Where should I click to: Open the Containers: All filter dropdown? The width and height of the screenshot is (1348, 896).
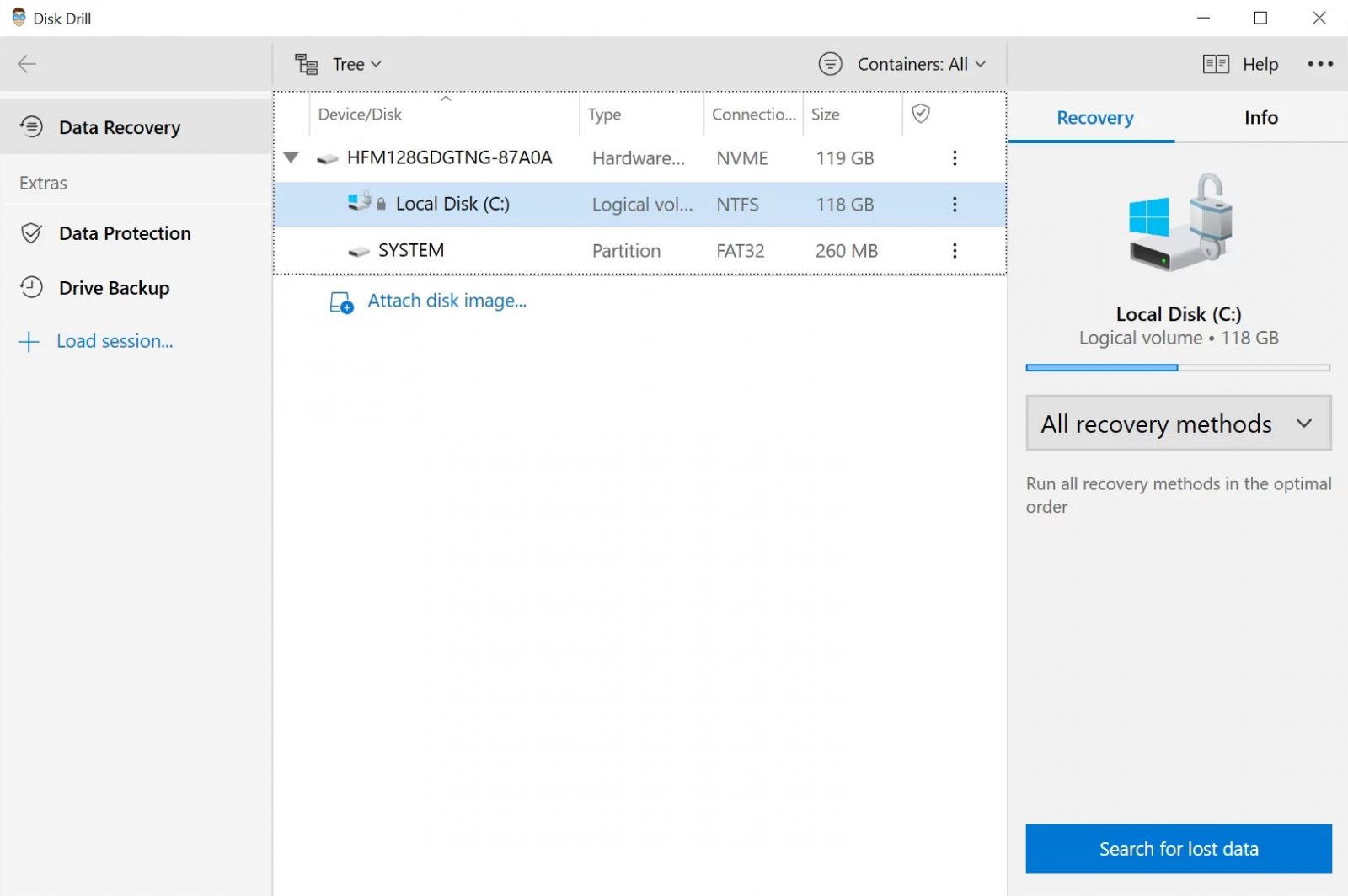(901, 64)
